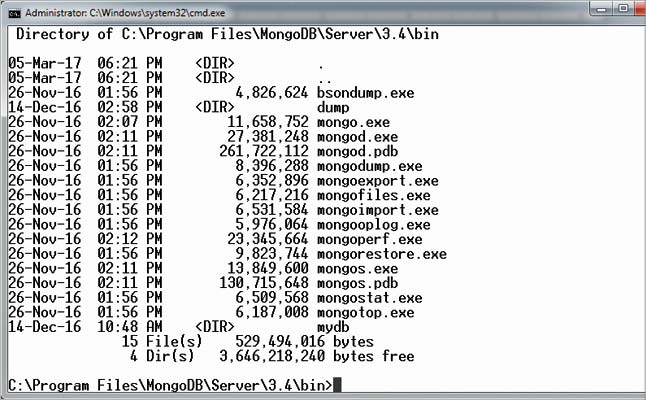This screenshot has height=400, width=646.
Task: Click the size value 27,381,248
Action: pos(268,137)
